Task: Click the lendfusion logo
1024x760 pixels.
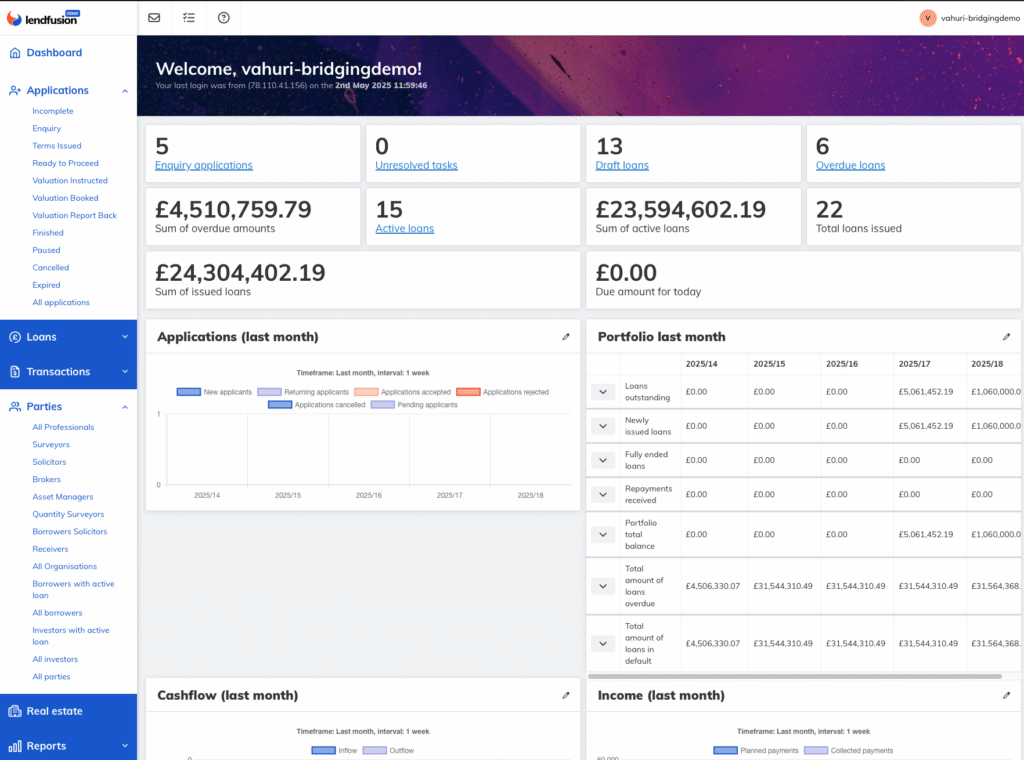Action: [44, 17]
